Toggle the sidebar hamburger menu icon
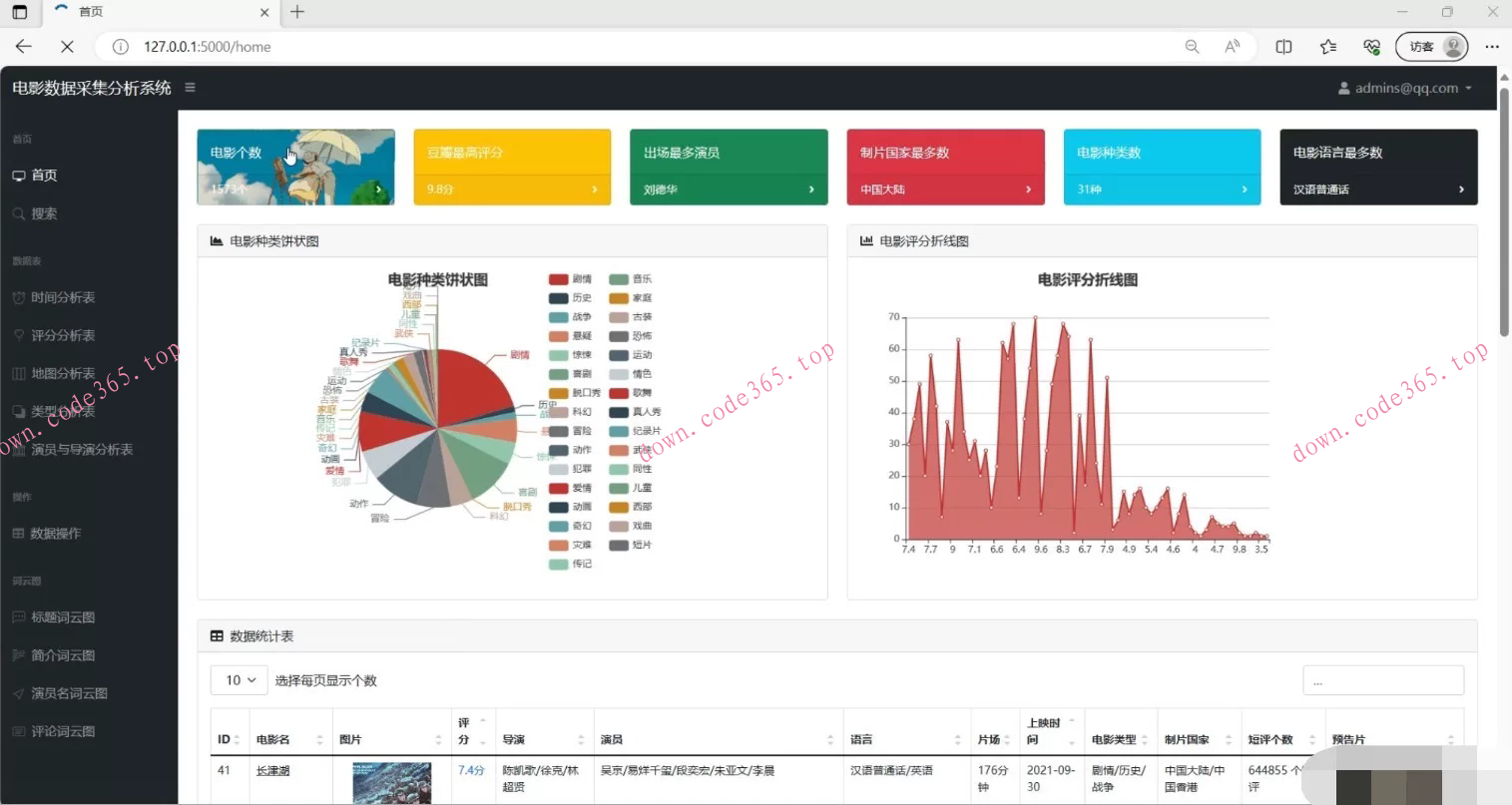This screenshot has height=805, width=1512. [190, 88]
